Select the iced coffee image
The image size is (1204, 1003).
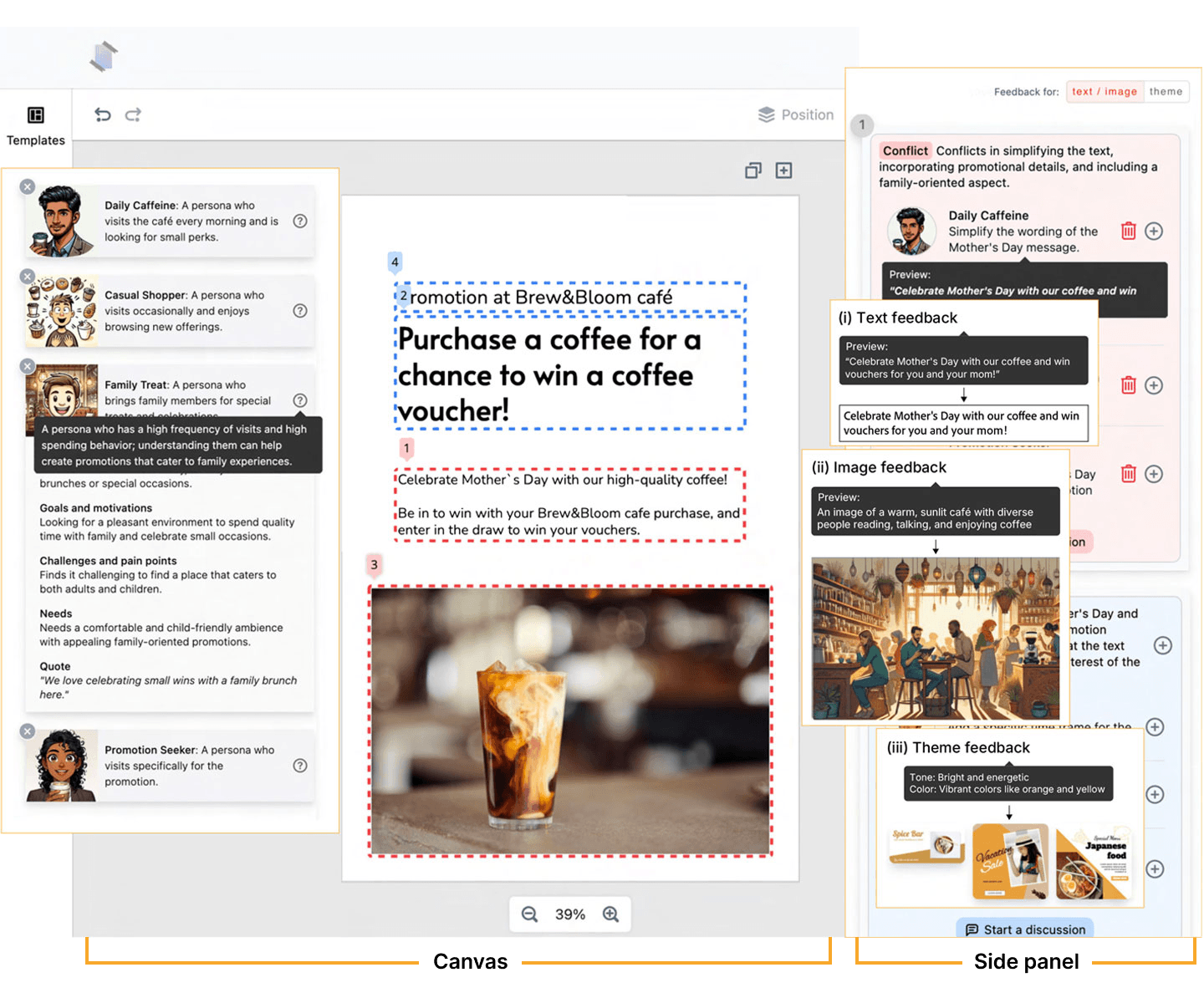(x=570, y=721)
